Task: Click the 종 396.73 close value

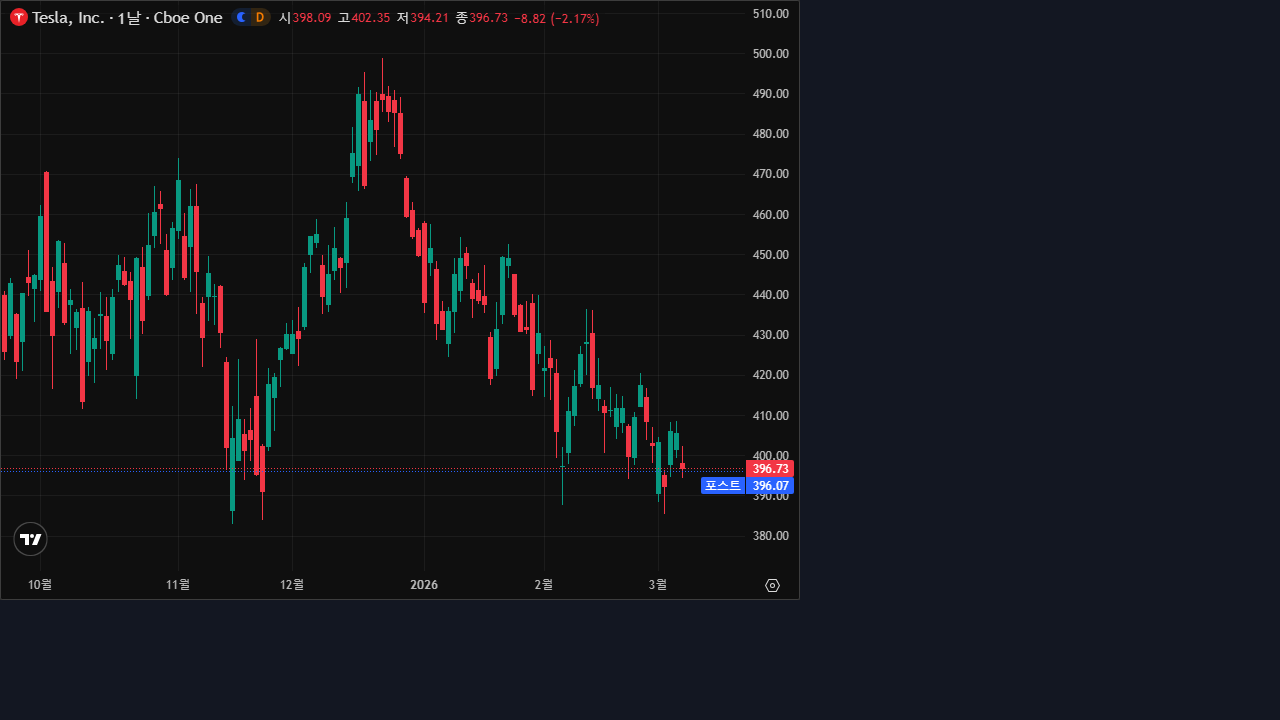Action: (x=481, y=18)
